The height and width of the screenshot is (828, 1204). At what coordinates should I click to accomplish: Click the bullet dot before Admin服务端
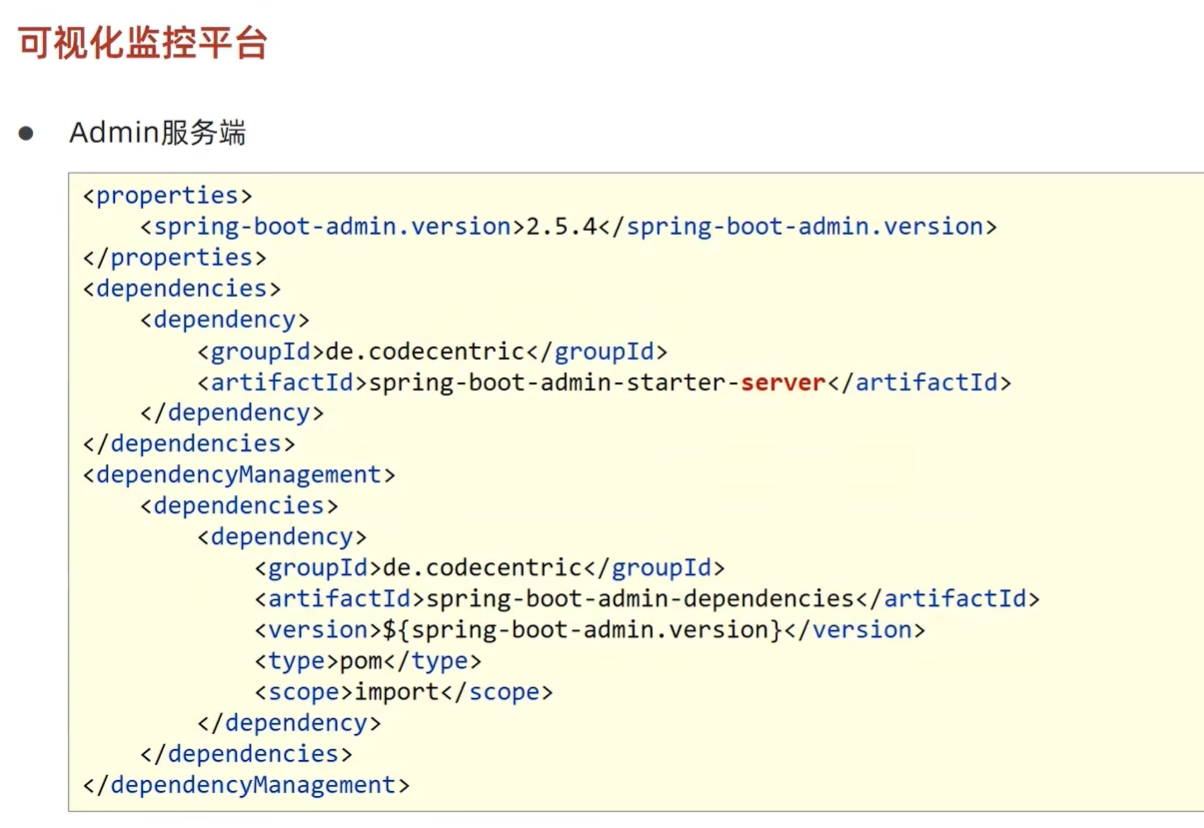[x=26, y=133]
